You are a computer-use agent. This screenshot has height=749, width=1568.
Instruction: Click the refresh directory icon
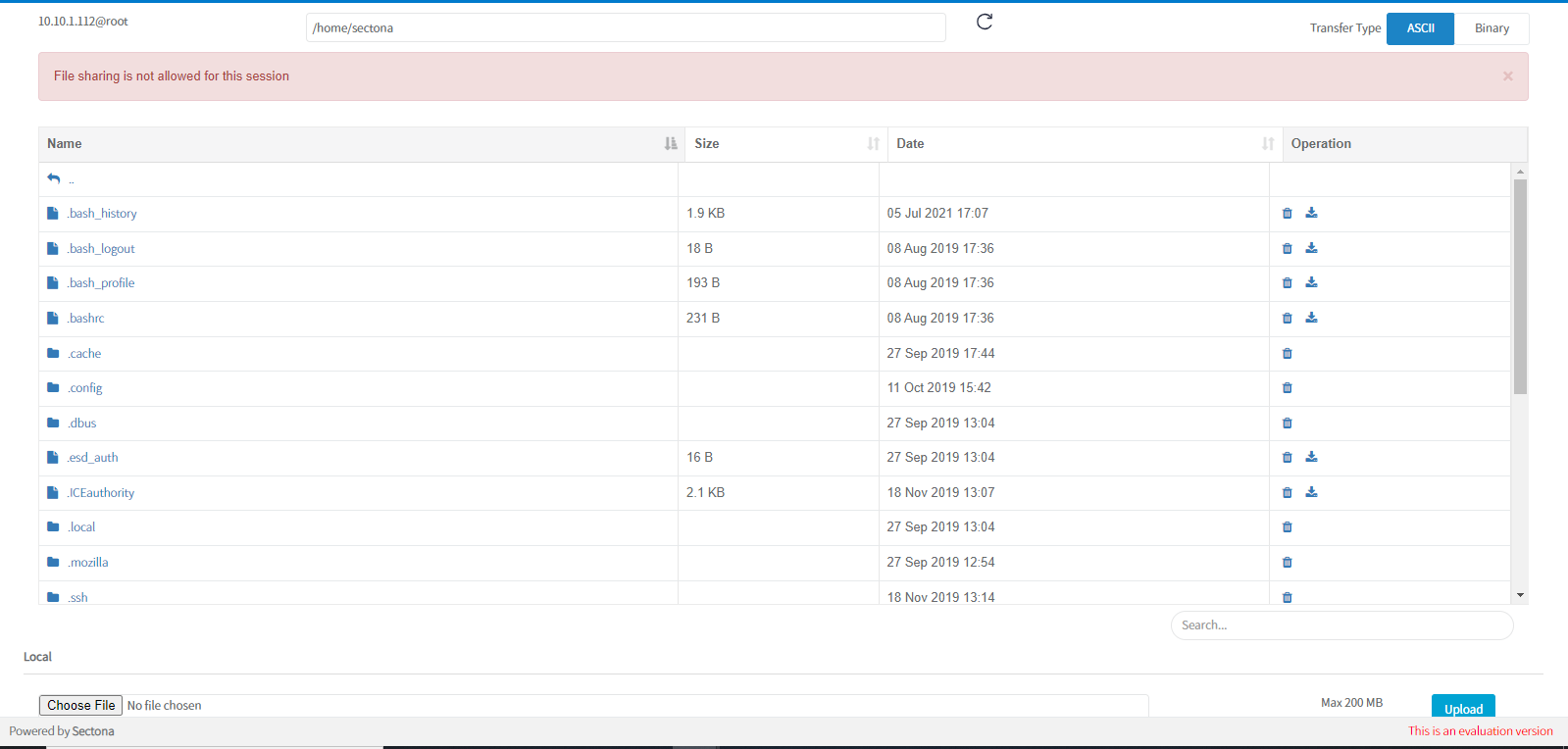point(985,22)
